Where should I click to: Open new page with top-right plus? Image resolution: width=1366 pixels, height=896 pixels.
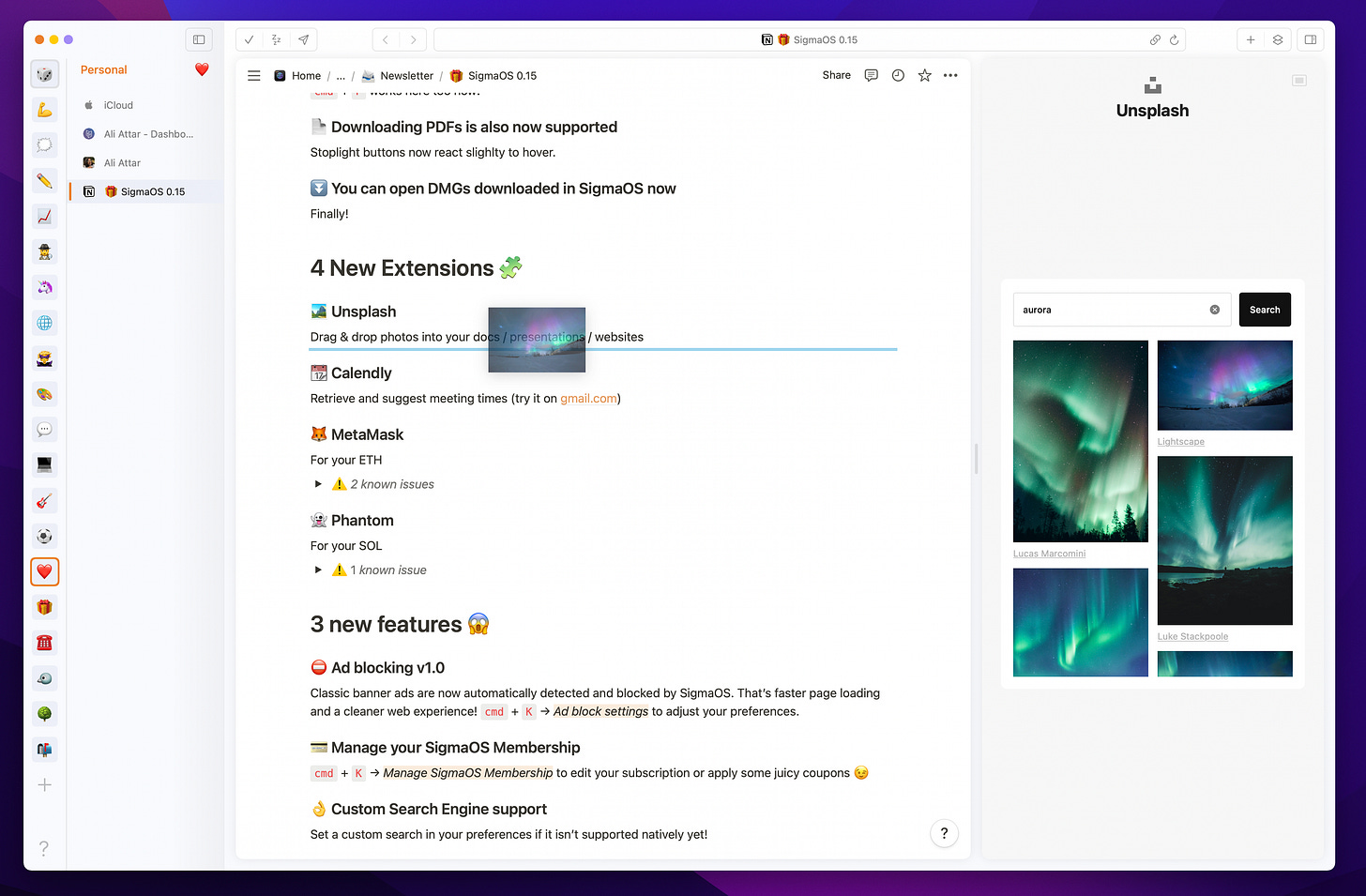(x=1251, y=39)
